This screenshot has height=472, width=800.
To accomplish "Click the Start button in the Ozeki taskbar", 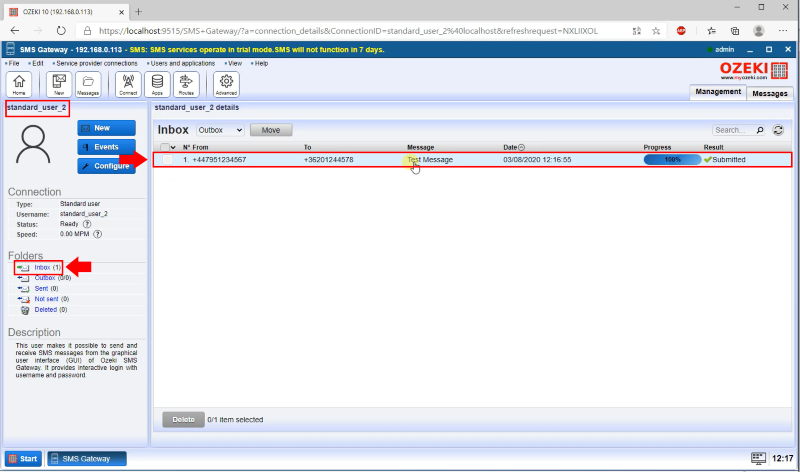I will point(23,459).
